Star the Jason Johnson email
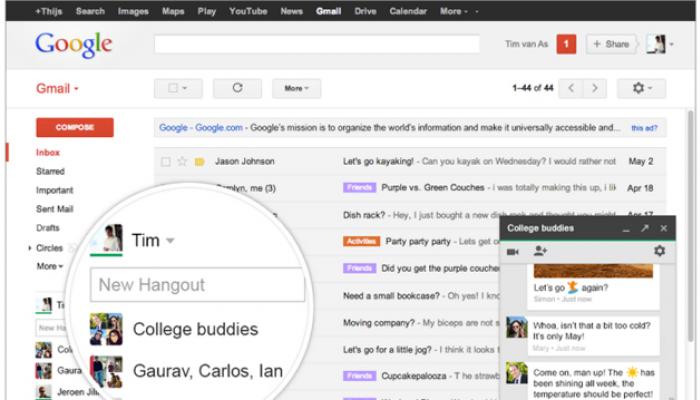This screenshot has height=400, width=700. point(182,161)
